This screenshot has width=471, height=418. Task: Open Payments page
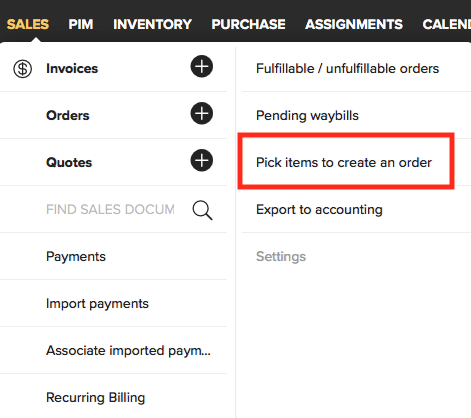pos(76,256)
